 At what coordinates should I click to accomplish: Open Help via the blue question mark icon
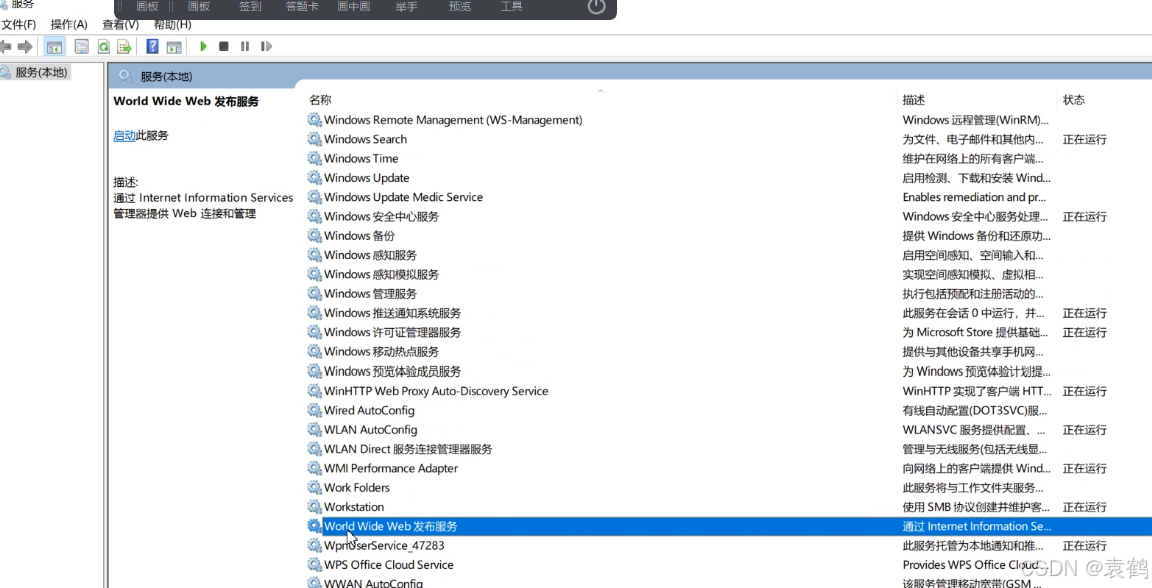click(152, 46)
